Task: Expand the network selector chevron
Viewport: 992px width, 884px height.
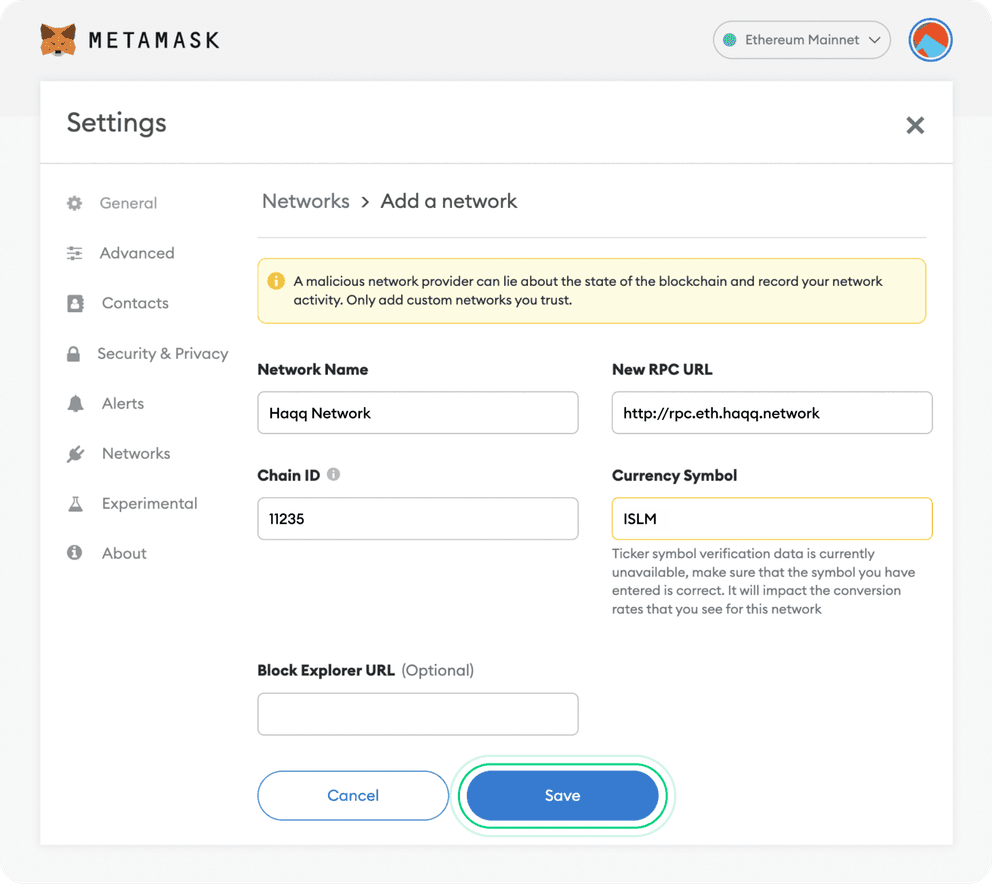Action: (876, 40)
